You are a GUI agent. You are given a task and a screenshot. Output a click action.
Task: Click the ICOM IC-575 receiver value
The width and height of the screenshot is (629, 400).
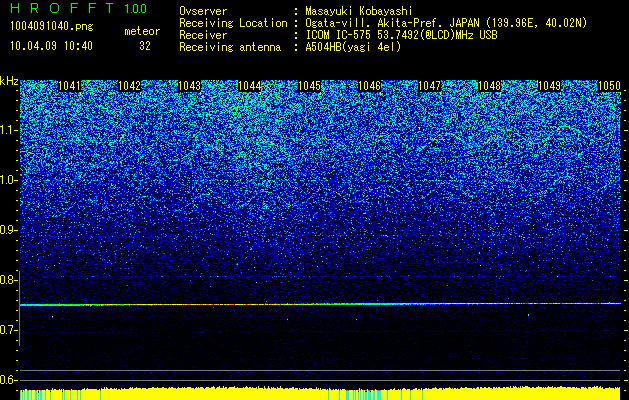(x=401, y=35)
